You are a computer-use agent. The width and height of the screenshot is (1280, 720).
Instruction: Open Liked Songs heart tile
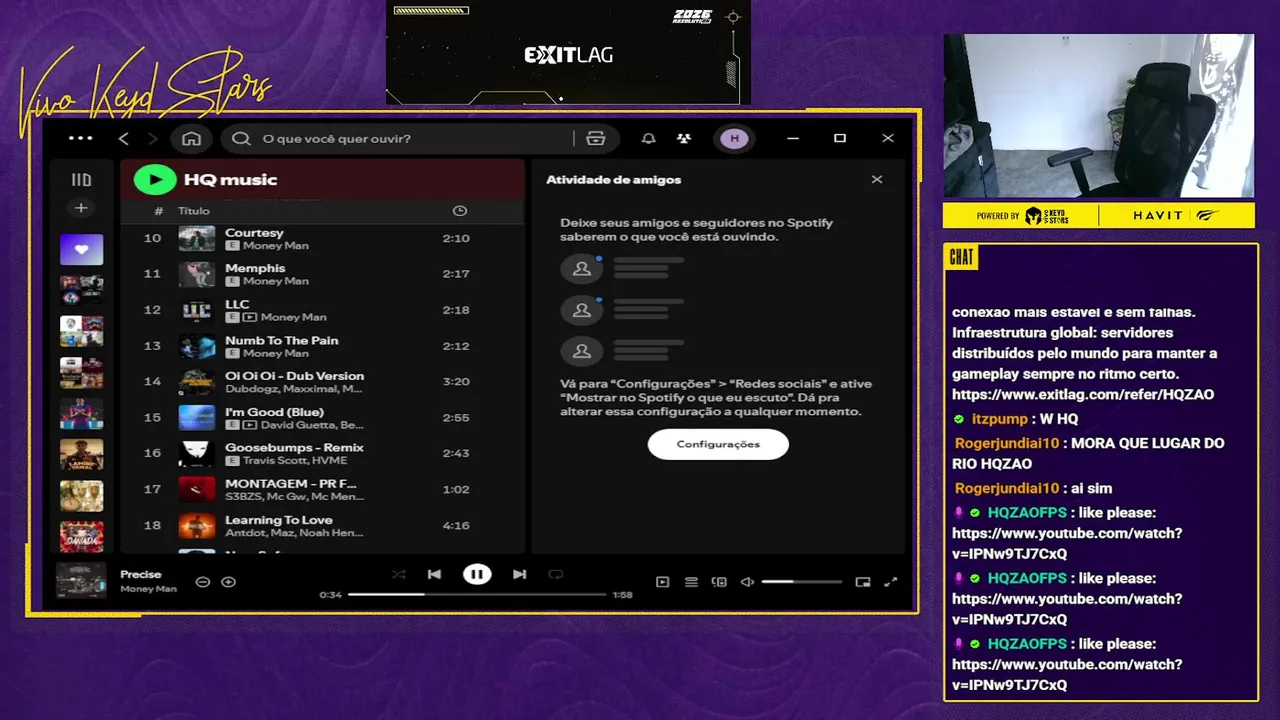[x=81, y=249]
